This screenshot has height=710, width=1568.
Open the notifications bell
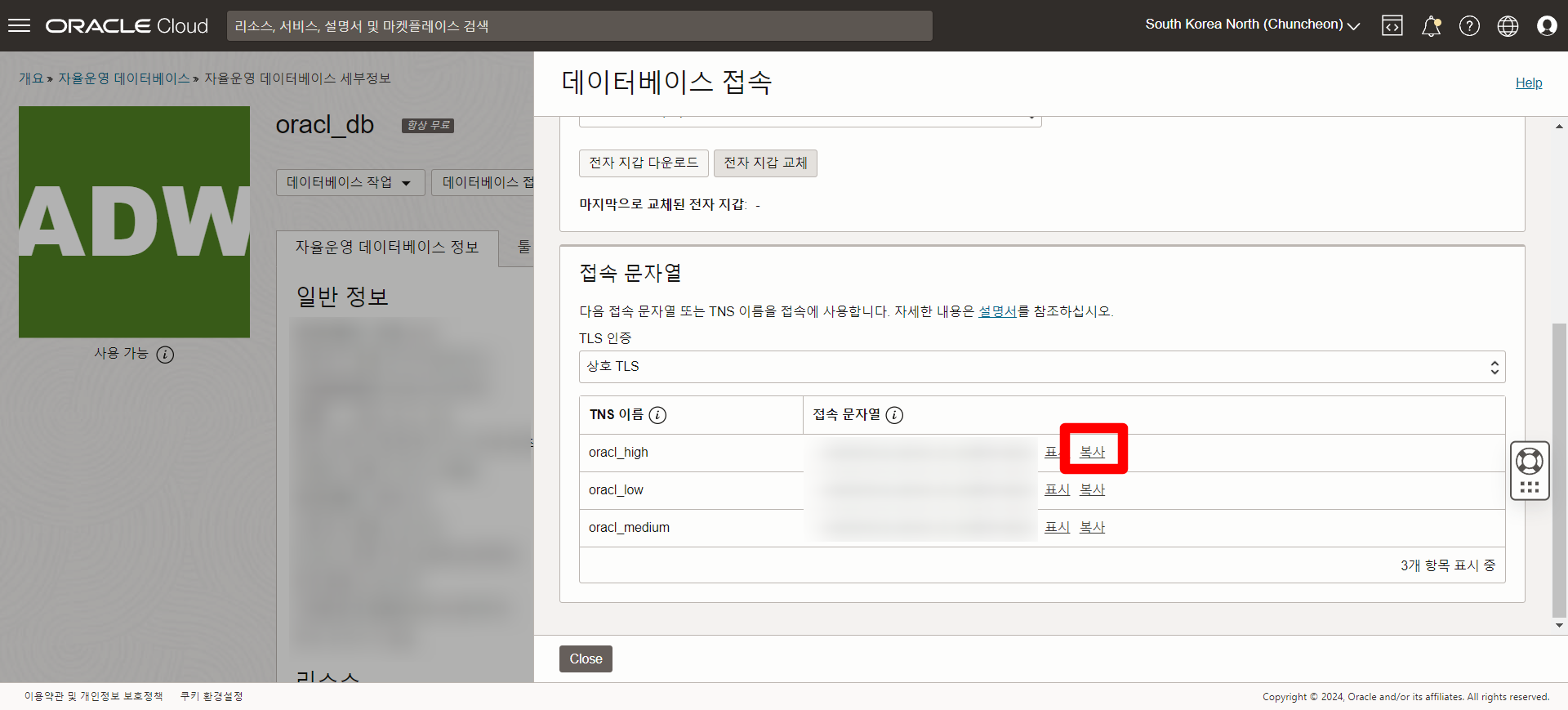pyautogui.click(x=1431, y=26)
